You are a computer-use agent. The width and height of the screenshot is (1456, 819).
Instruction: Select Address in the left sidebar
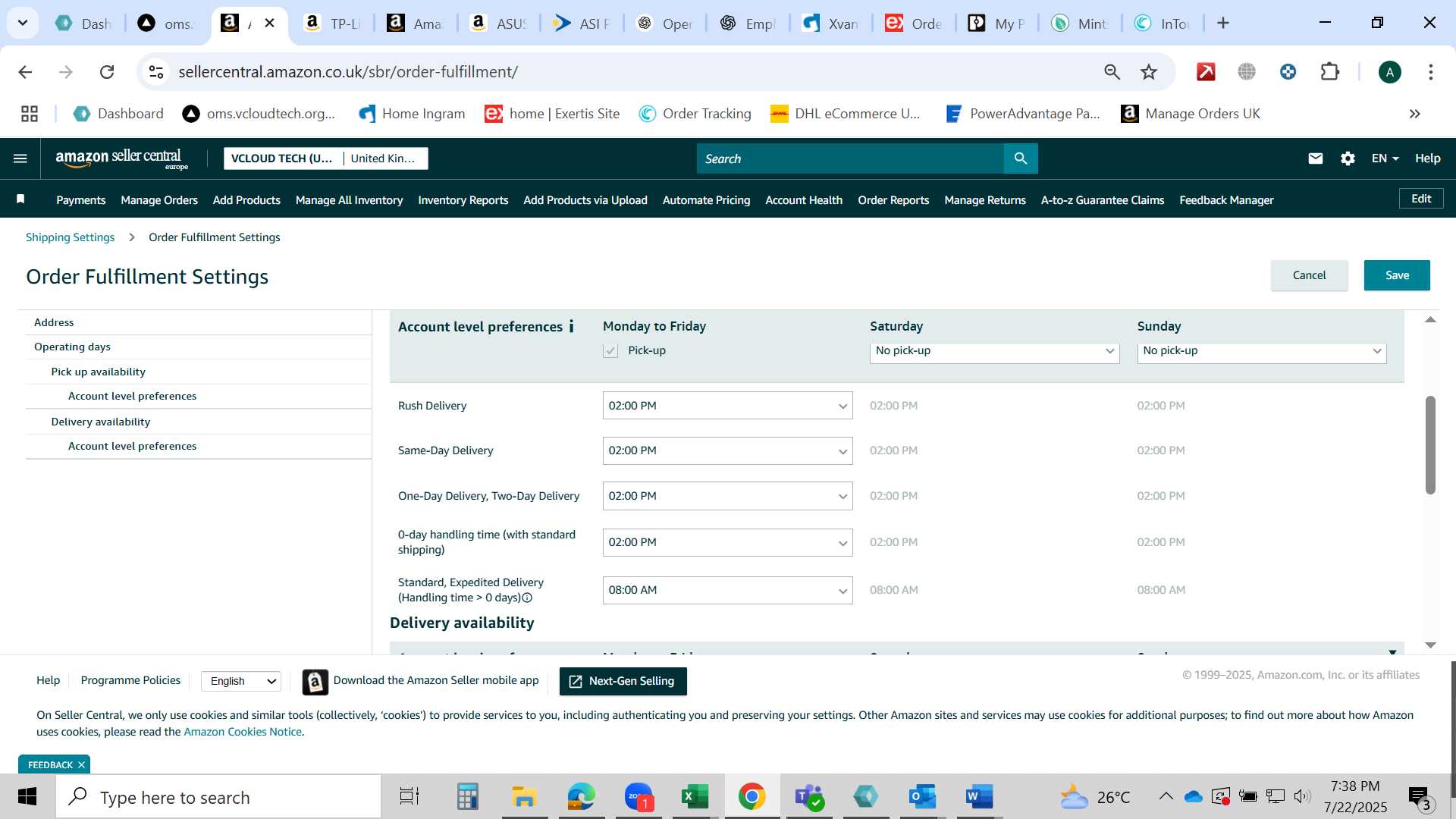tap(54, 322)
